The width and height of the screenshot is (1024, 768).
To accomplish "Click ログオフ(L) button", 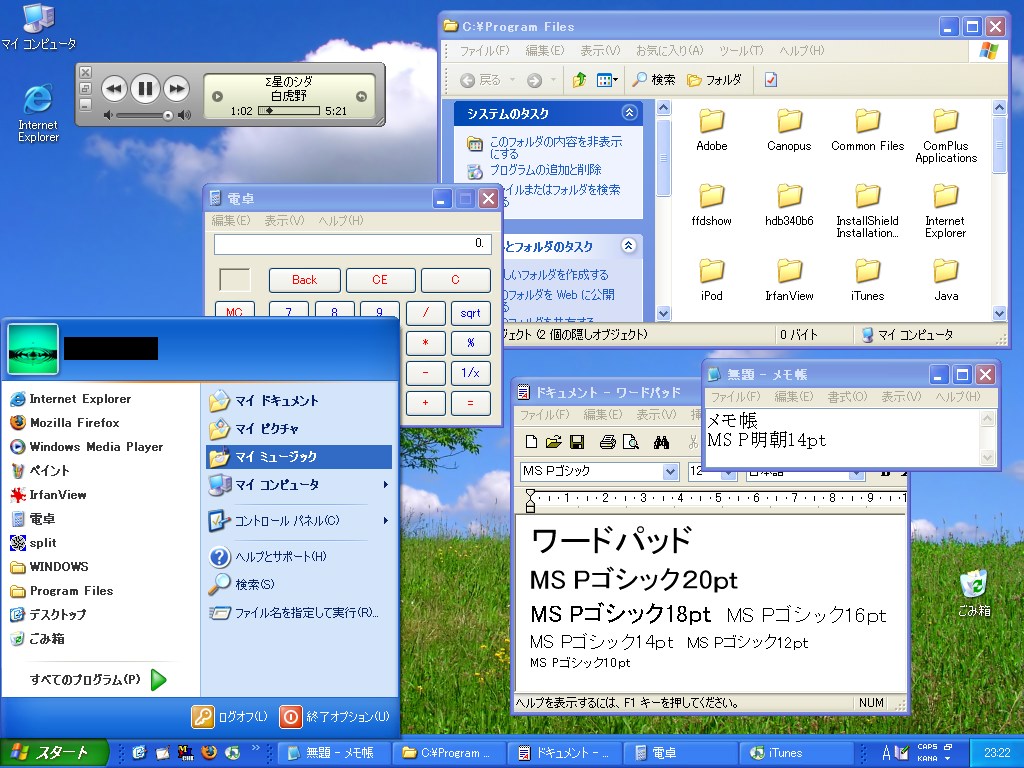I will (230, 716).
